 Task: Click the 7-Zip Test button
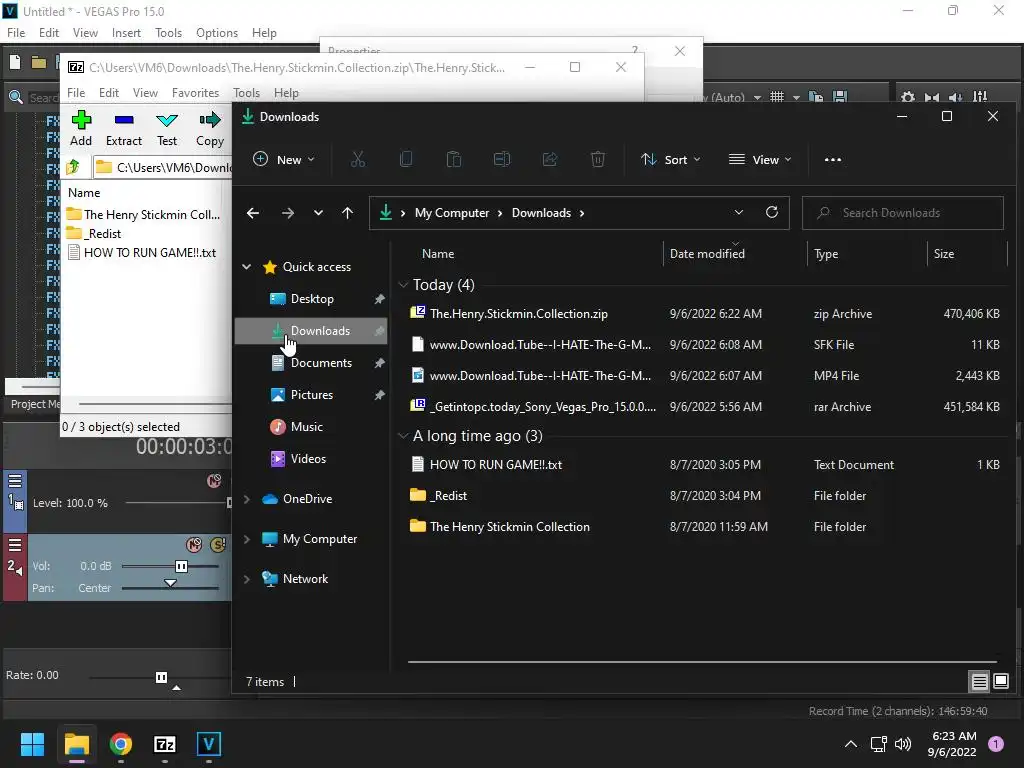click(167, 128)
